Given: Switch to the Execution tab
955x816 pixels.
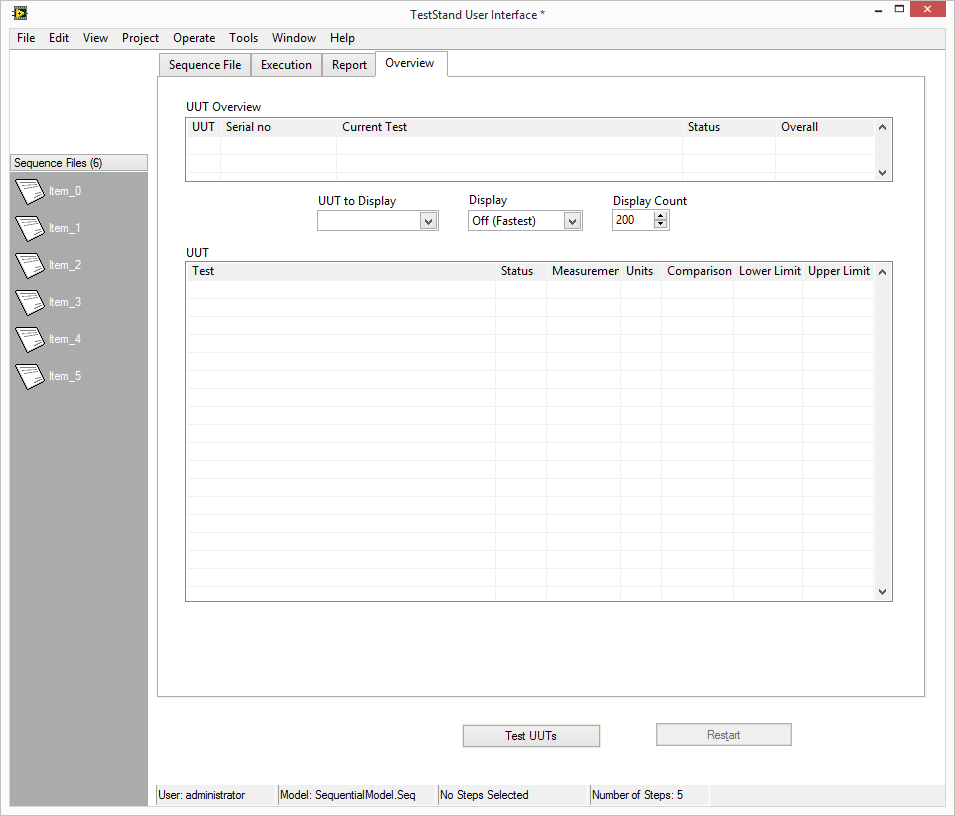Looking at the screenshot, I should [x=286, y=64].
